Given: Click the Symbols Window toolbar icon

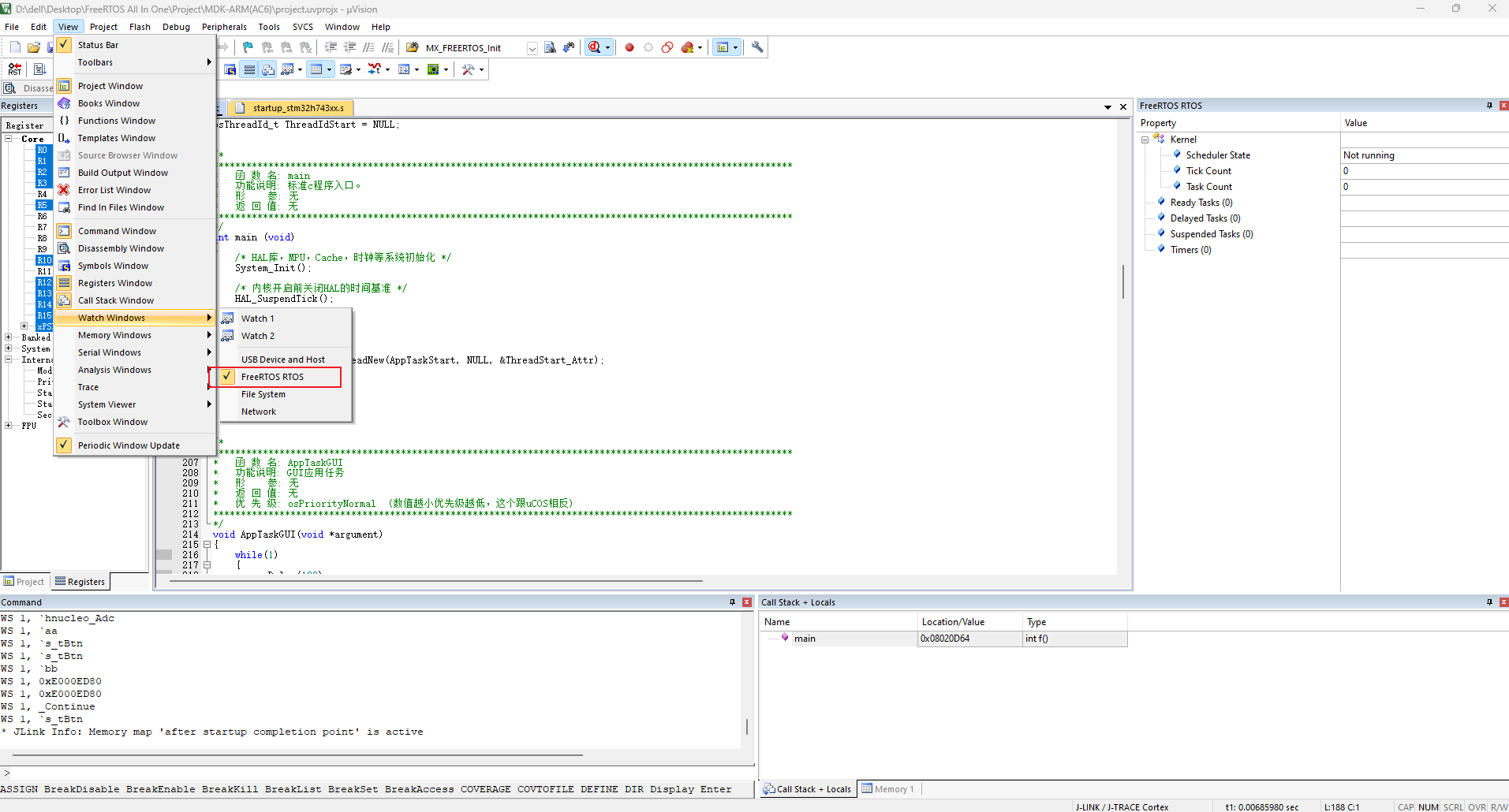Looking at the screenshot, I should tap(230, 69).
